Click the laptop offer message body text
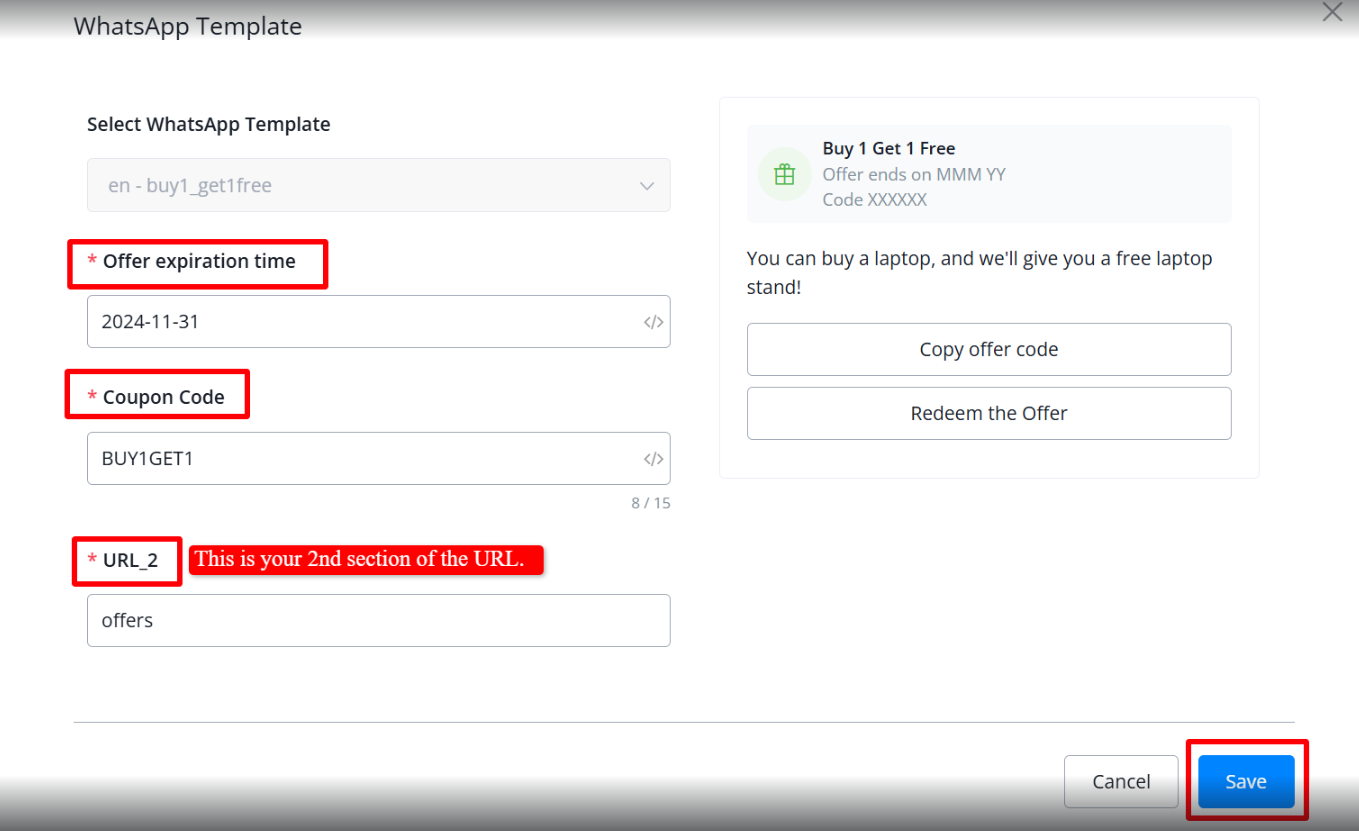Screen dimensions: 1359x831 click(978, 272)
